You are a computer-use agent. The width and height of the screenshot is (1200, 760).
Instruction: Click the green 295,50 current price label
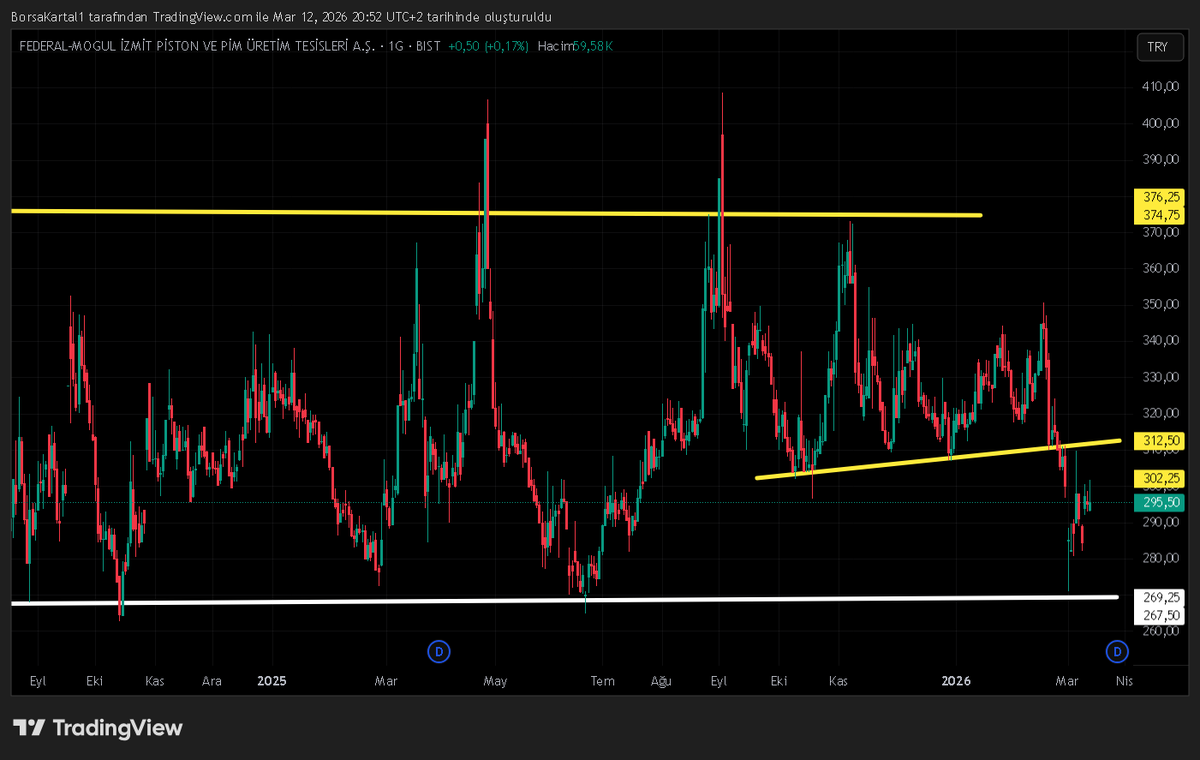coord(1158,502)
